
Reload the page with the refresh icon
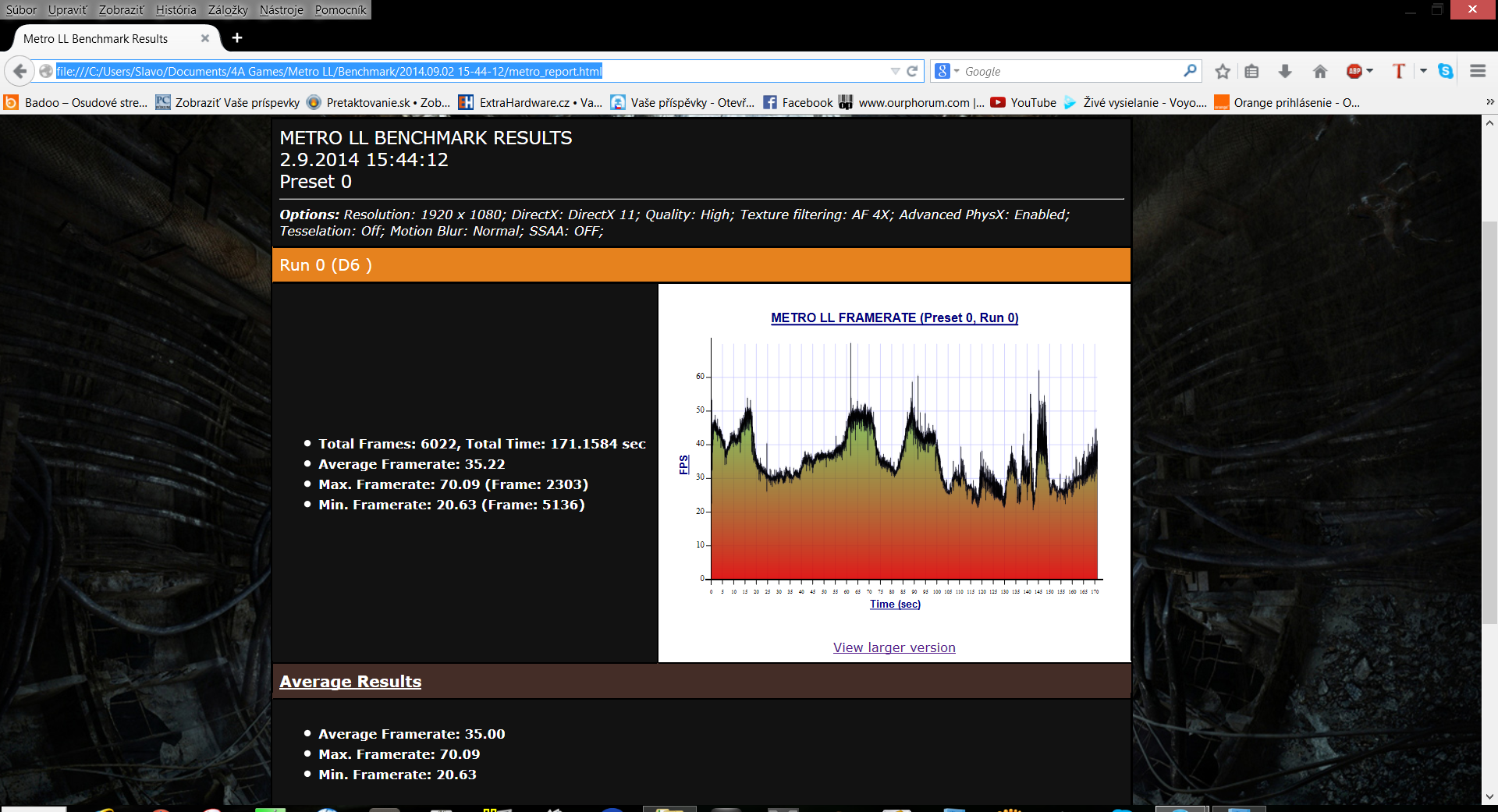pos(912,71)
